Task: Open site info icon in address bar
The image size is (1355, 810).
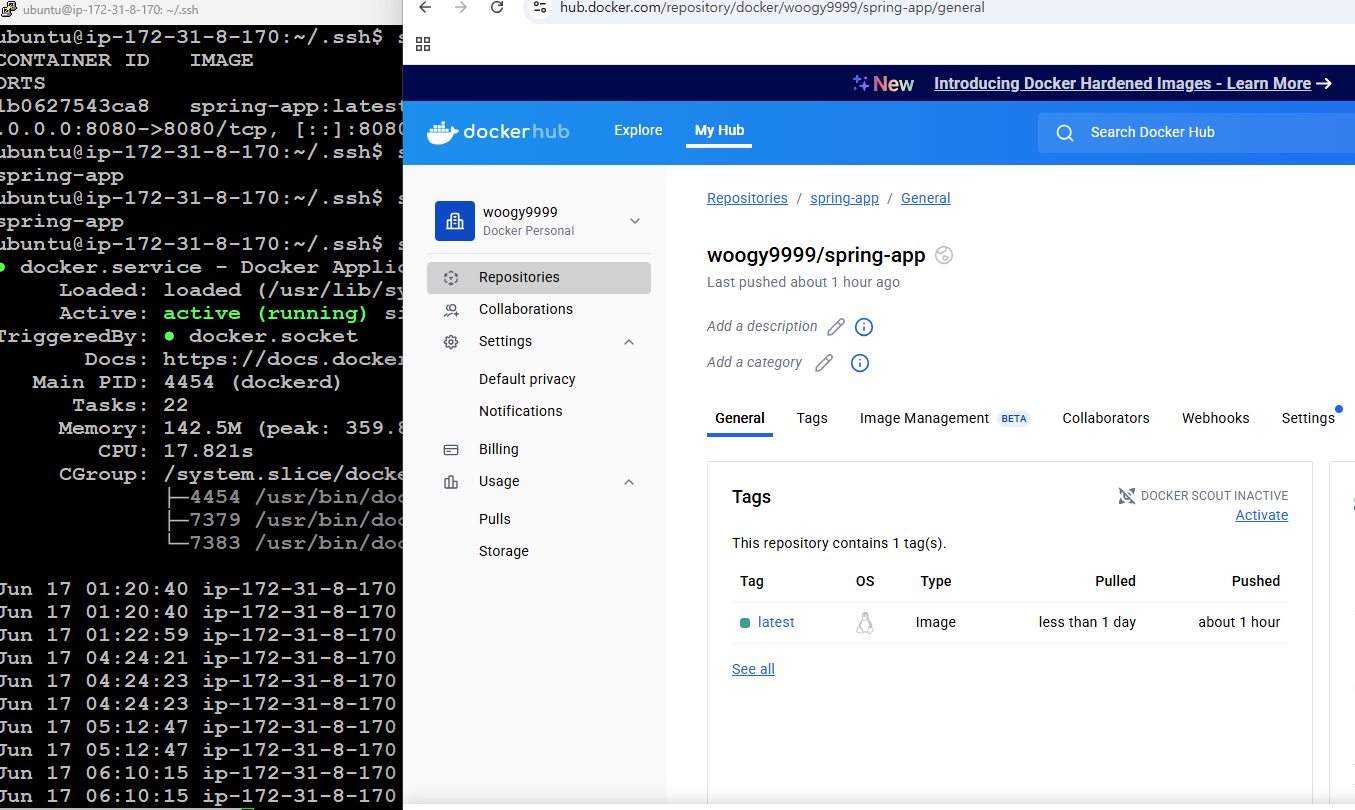Action: tap(539, 7)
